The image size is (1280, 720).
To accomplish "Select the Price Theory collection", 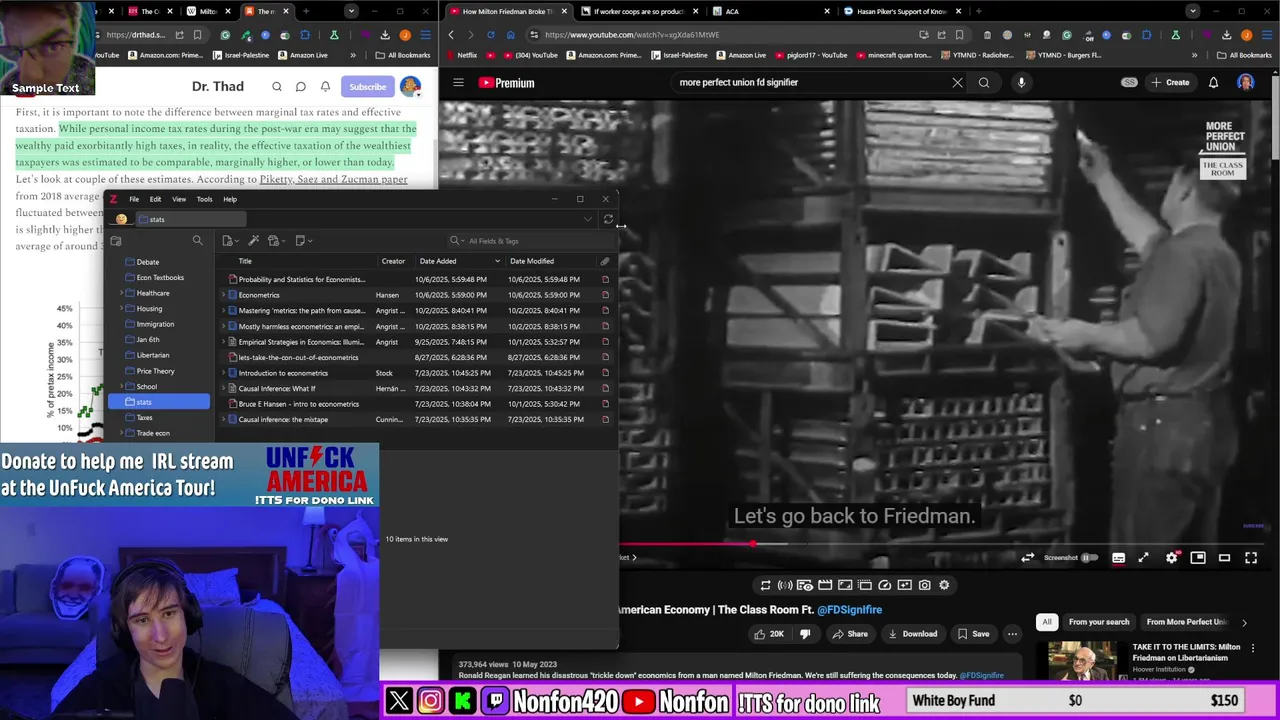I will [155, 371].
